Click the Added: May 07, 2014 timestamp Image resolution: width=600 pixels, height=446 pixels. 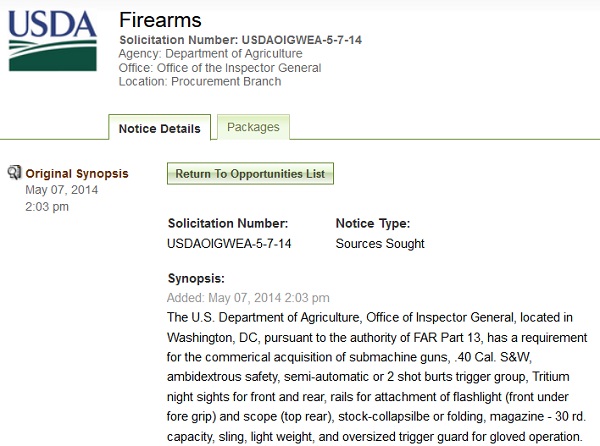(x=248, y=297)
